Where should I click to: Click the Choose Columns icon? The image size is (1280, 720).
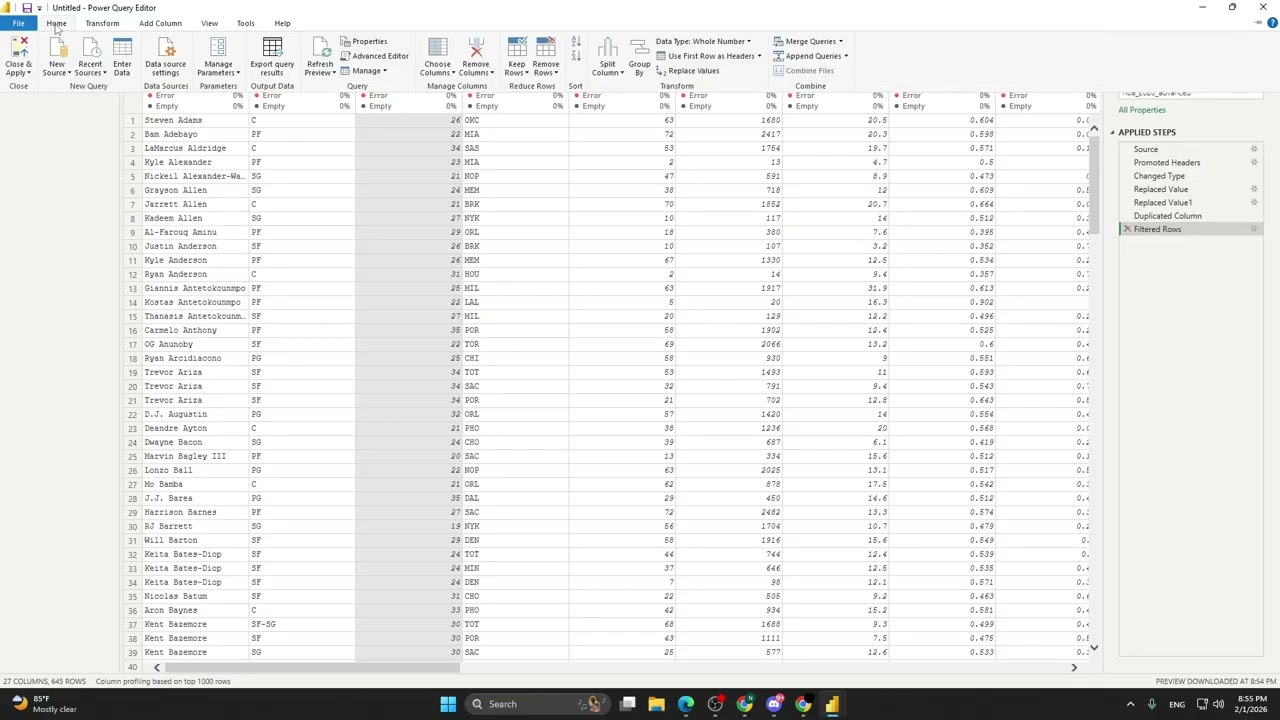(437, 49)
